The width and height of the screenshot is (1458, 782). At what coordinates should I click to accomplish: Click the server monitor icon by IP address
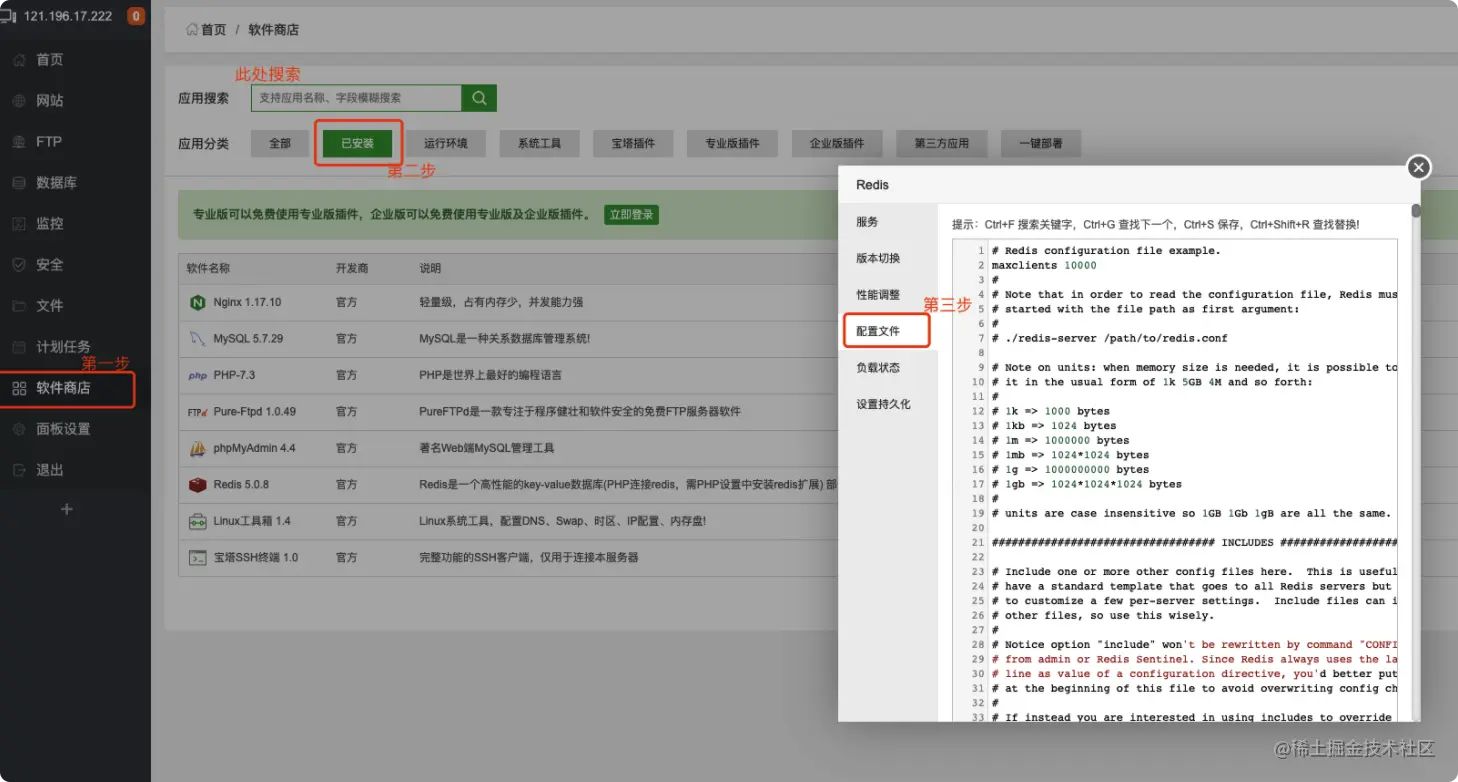point(8,16)
